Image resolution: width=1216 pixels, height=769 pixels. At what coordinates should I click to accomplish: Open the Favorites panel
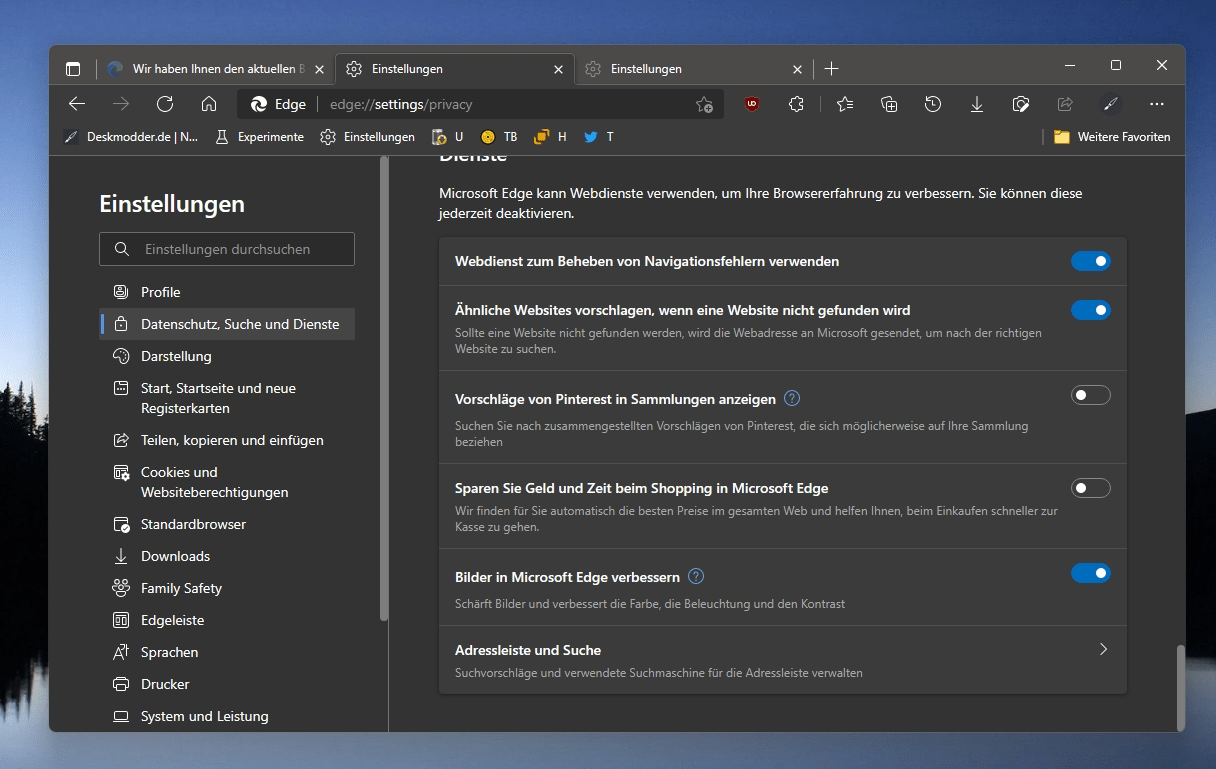tap(845, 104)
